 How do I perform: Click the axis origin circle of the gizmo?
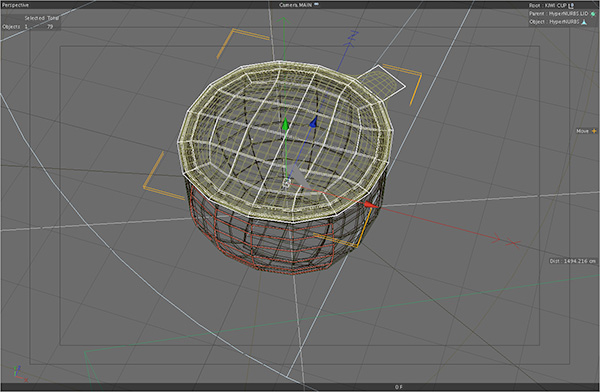coord(286,184)
